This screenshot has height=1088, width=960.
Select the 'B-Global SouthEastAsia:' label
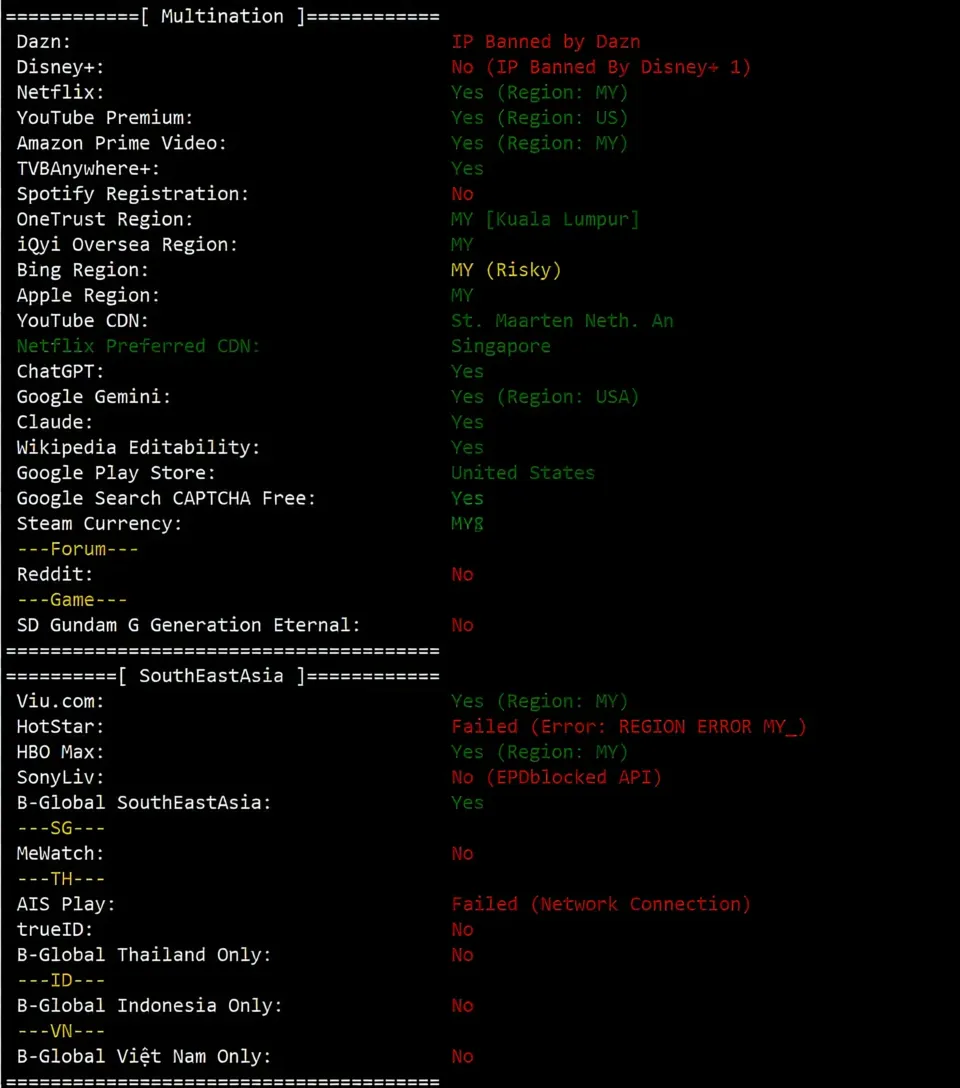click(144, 803)
